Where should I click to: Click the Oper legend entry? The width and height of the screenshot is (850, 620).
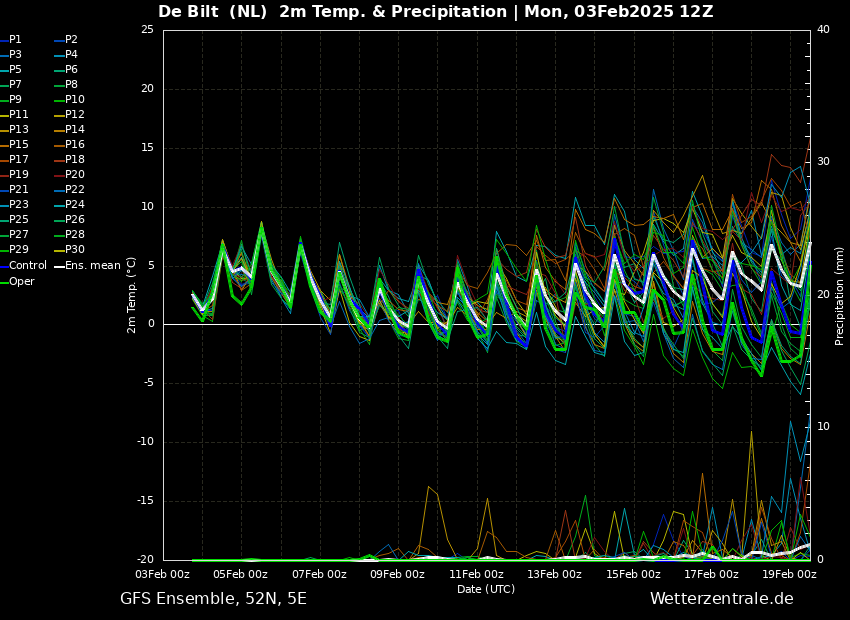coord(21,281)
